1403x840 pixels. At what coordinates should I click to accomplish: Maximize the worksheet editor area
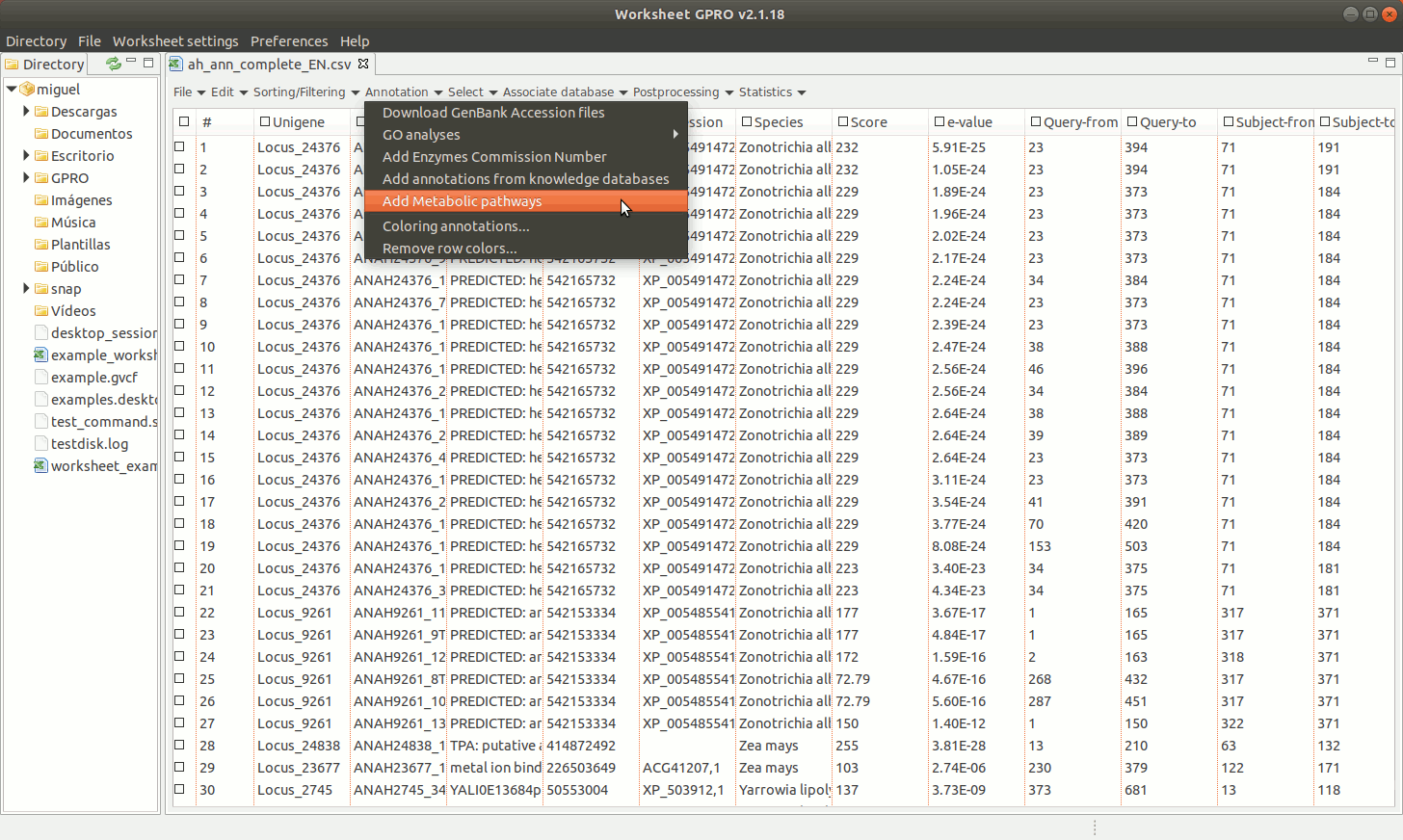(x=1390, y=63)
